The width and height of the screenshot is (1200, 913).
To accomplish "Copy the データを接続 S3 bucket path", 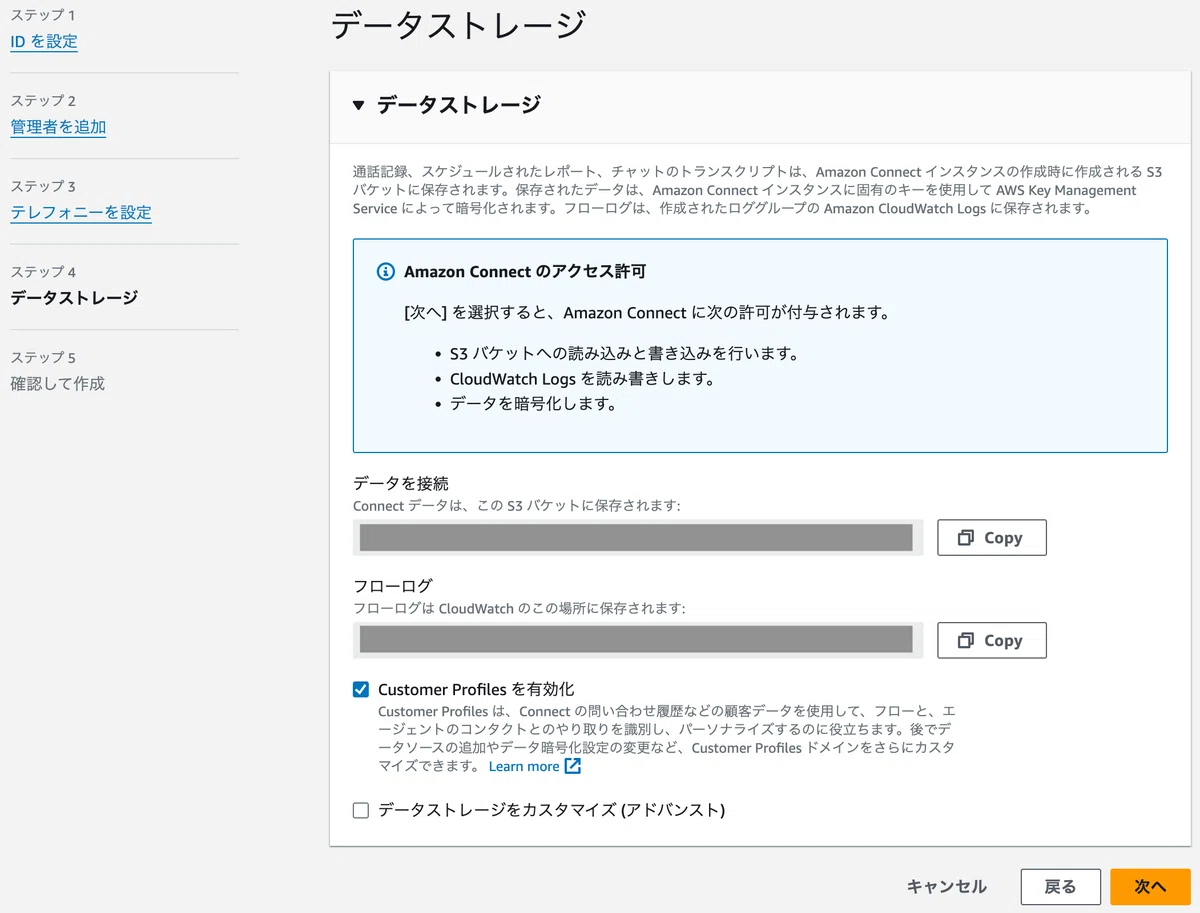I will [x=991, y=537].
